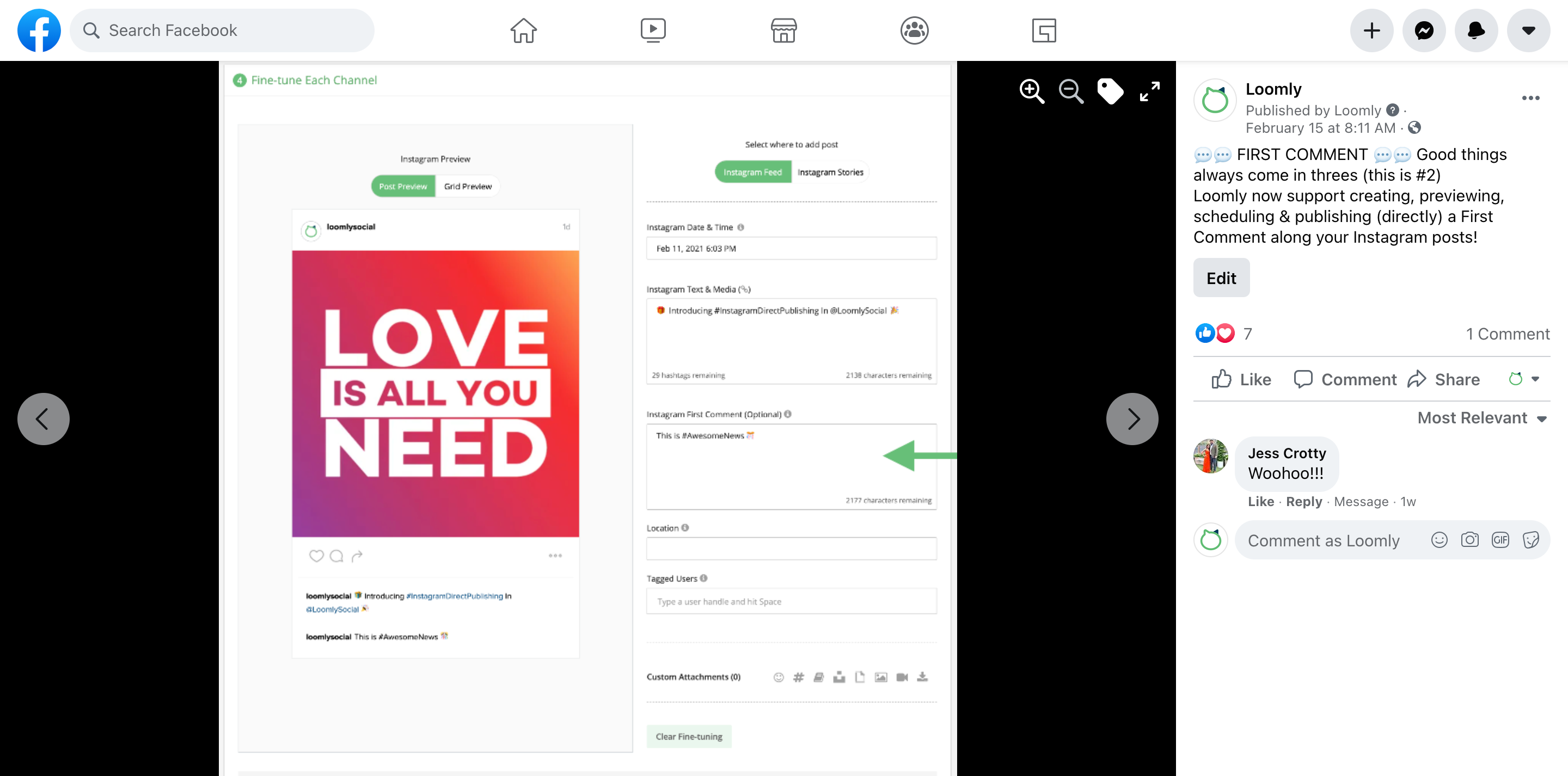Go to Facebook Watch video tab
The height and width of the screenshot is (776, 1568).
tap(653, 30)
